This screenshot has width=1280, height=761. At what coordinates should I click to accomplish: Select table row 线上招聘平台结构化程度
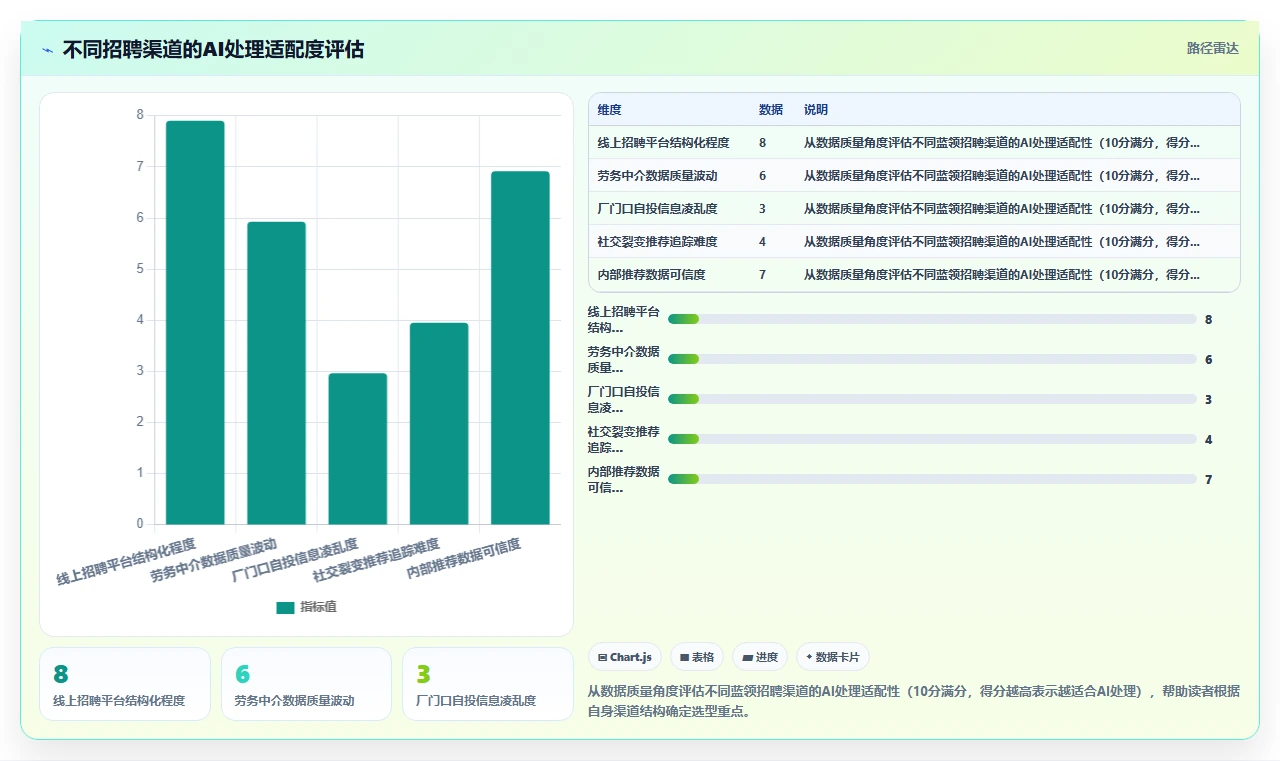click(x=914, y=143)
